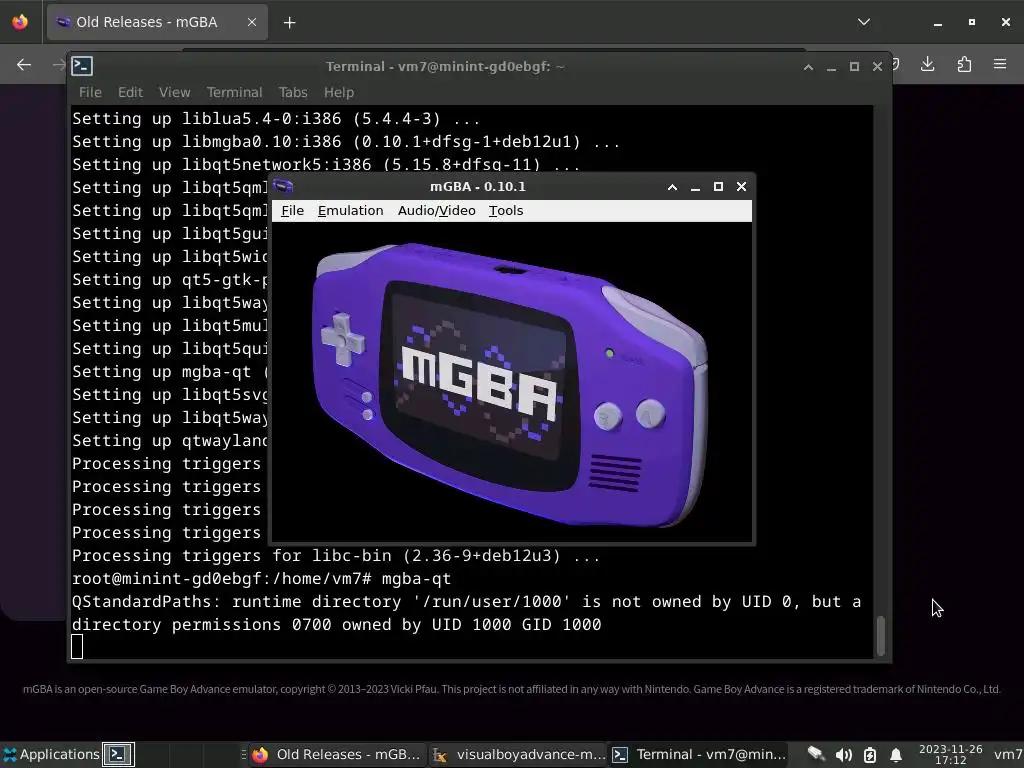Open the Terminal Help menu
This screenshot has height=768, width=1024.
(338, 92)
